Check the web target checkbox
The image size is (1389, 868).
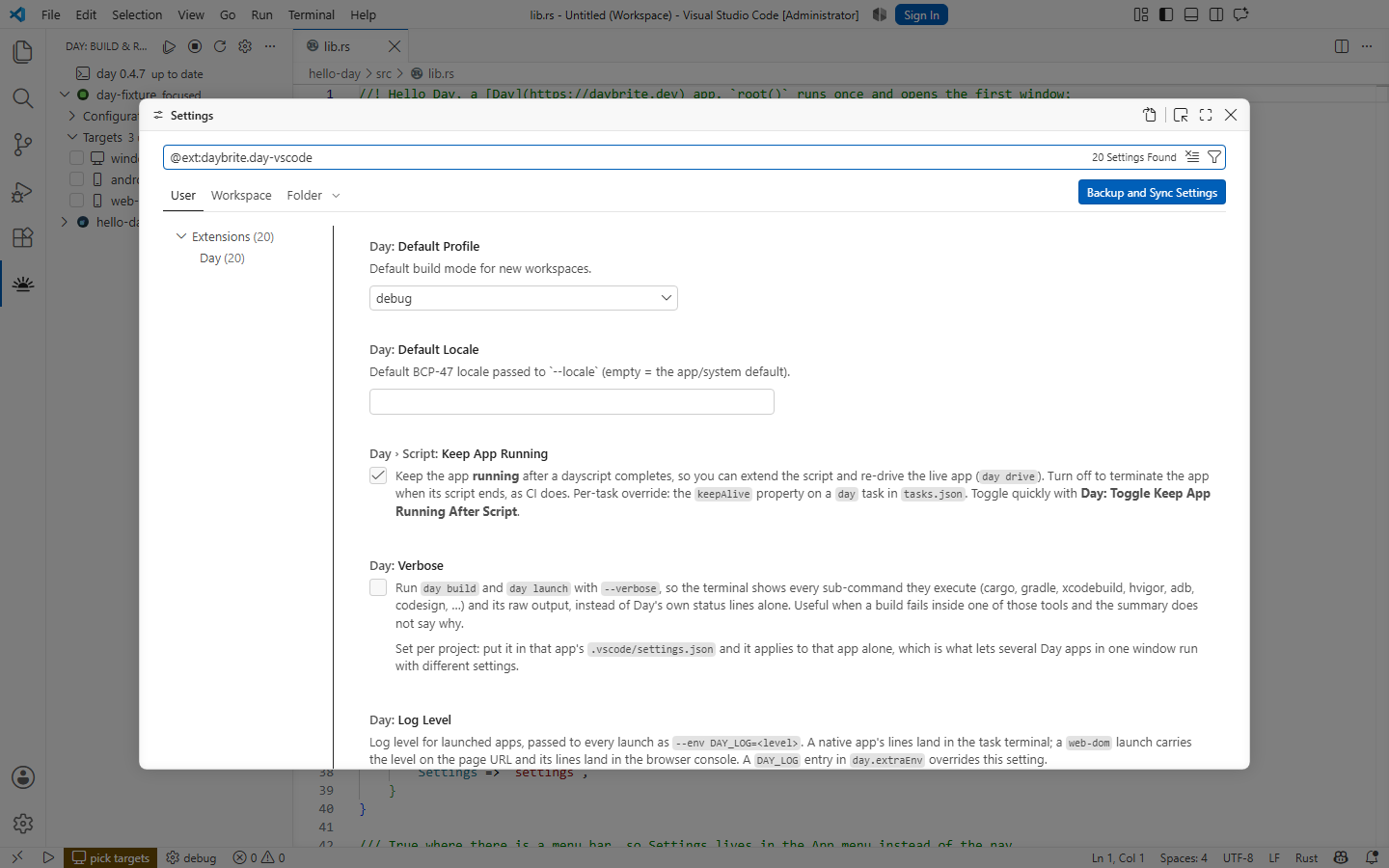coord(77,201)
